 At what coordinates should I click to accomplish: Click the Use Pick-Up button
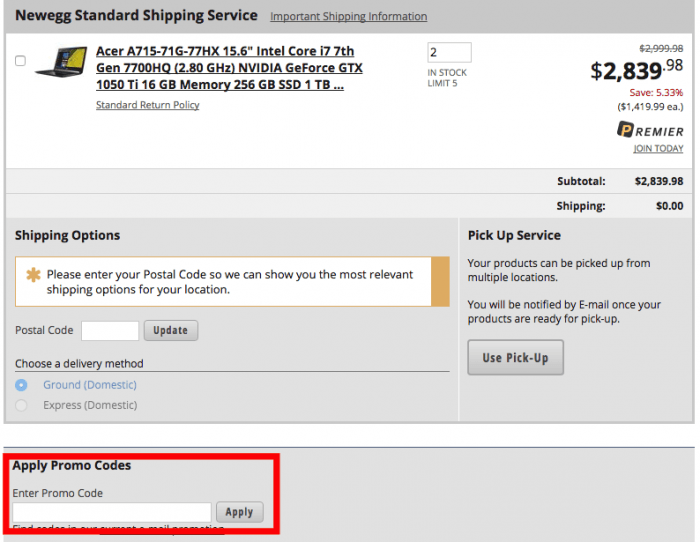click(515, 358)
